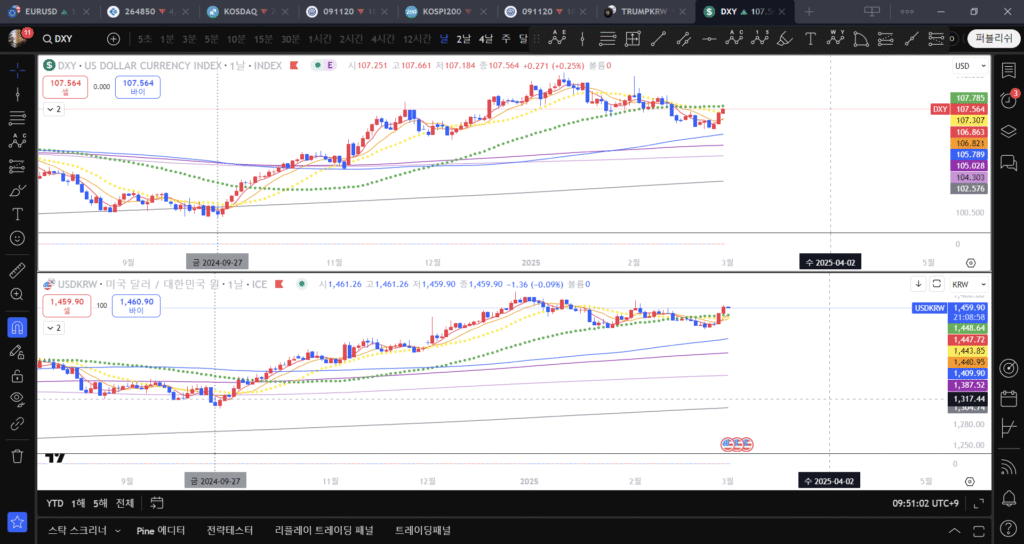Toggle magnet mode in left toolbar
Viewport: 1024px width, 544px height.
[18, 327]
